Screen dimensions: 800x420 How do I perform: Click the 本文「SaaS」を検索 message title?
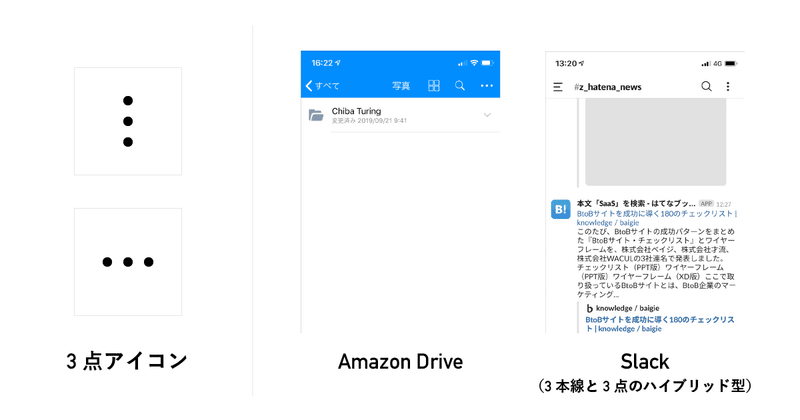pyautogui.click(x=636, y=203)
